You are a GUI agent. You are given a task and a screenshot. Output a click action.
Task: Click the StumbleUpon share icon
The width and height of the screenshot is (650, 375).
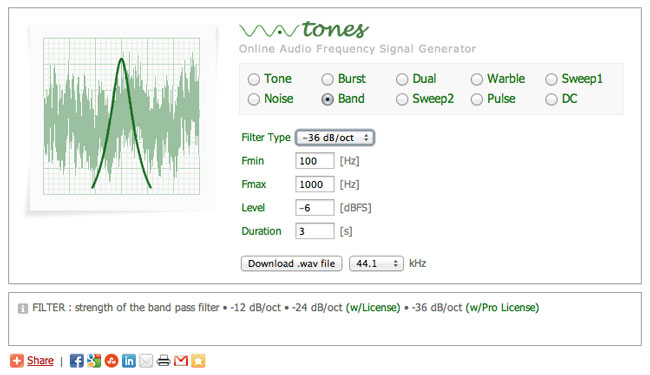111,360
